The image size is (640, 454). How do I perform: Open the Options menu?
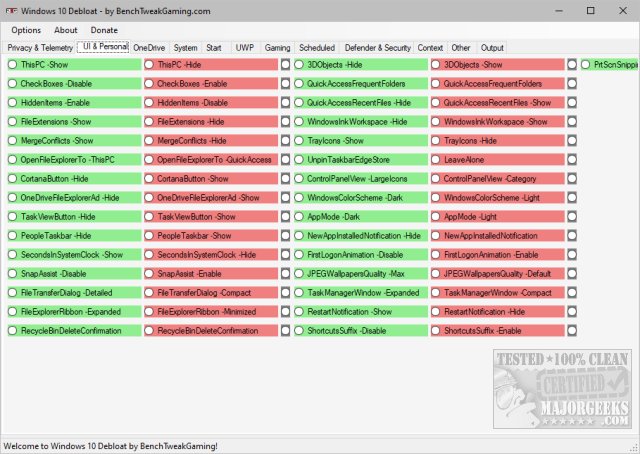[x=26, y=30]
